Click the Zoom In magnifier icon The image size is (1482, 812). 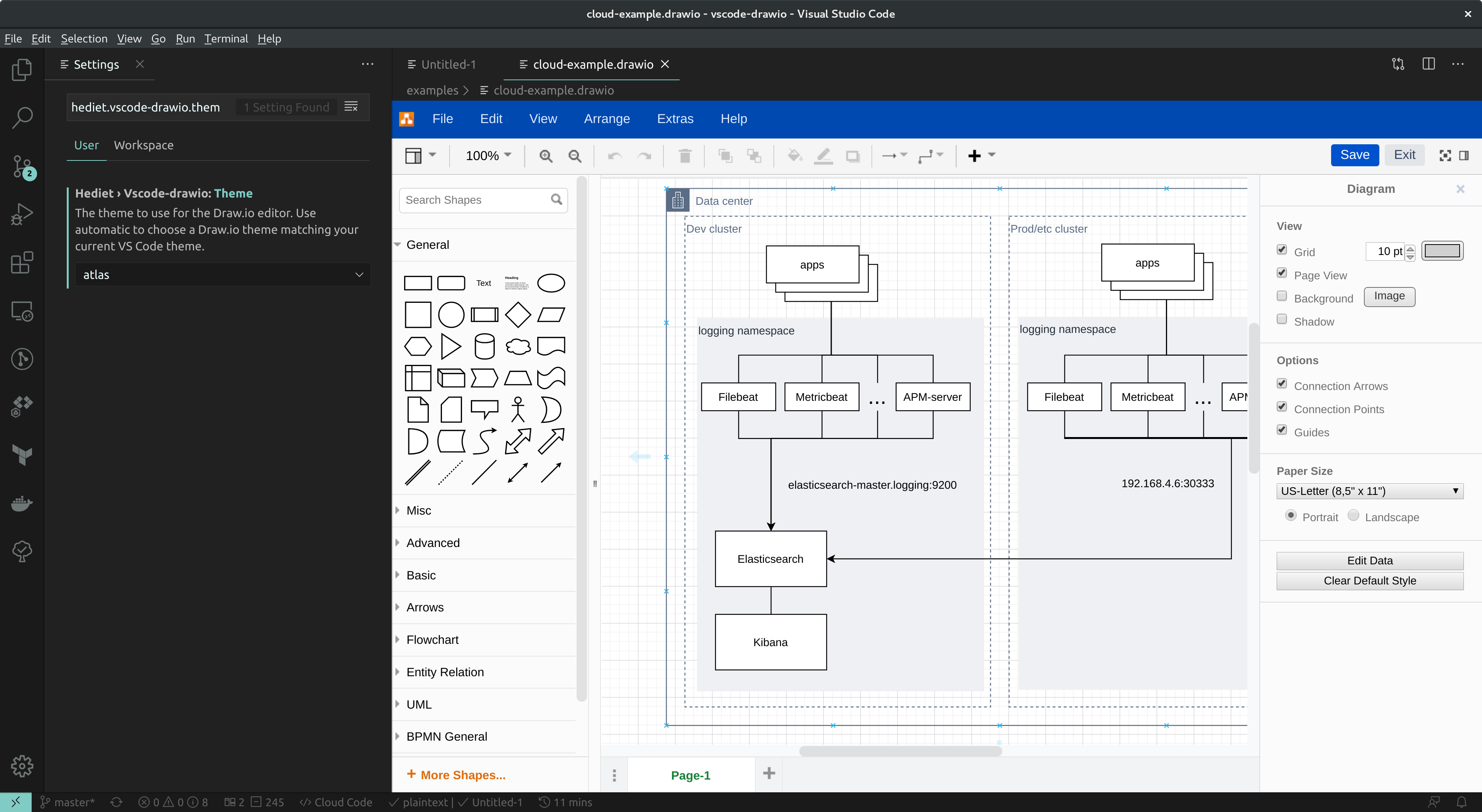(x=545, y=156)
